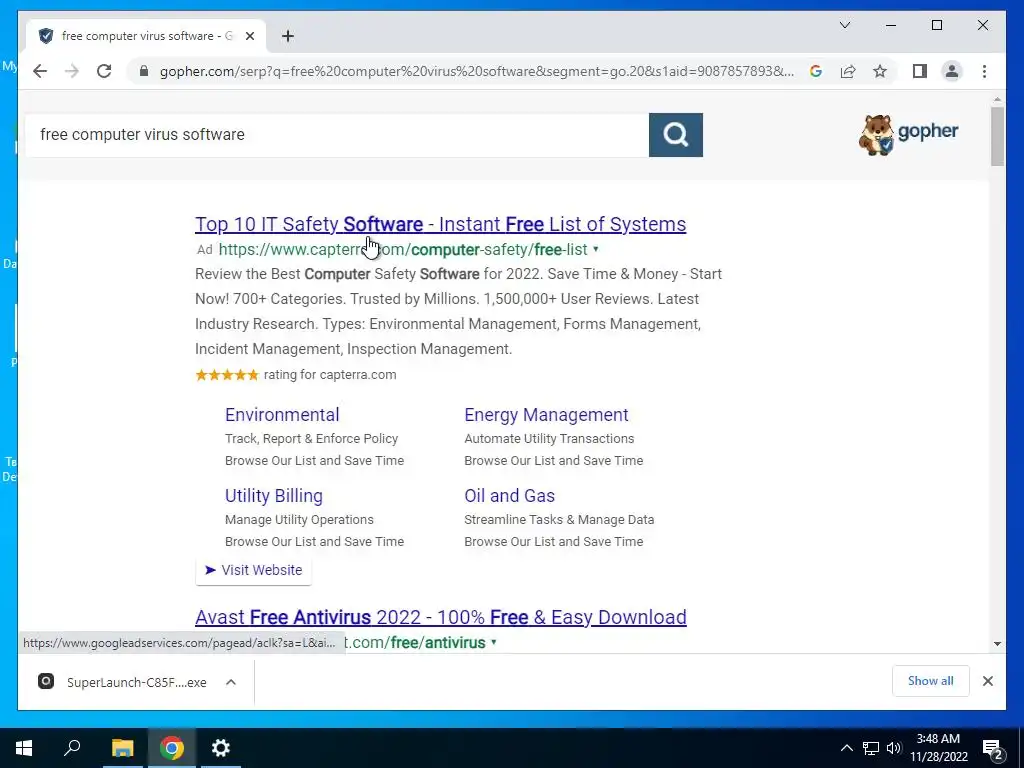
Task: Close the free computer virus software tab
Action: coord(249,36)
